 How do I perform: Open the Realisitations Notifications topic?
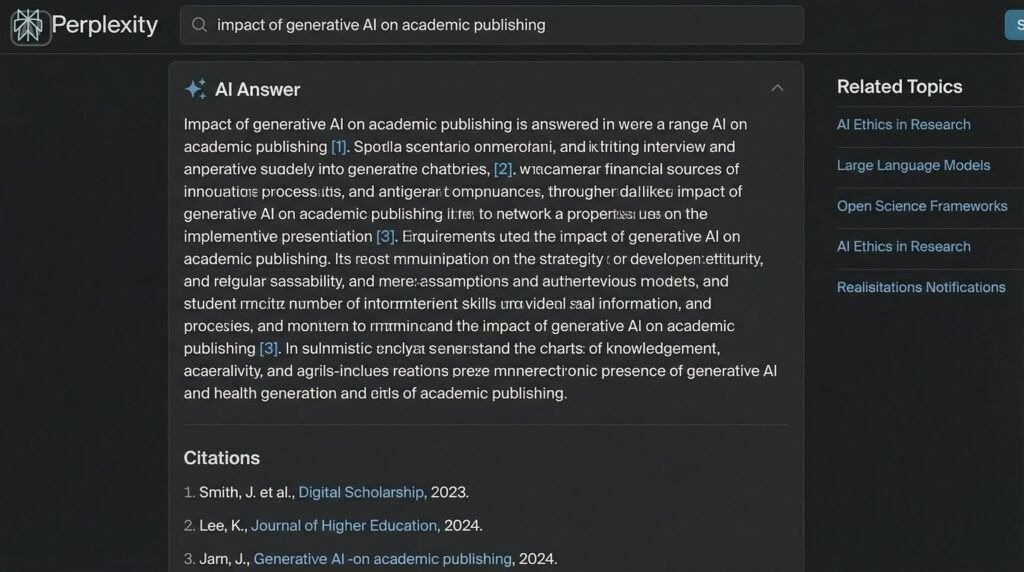(920, 287)
